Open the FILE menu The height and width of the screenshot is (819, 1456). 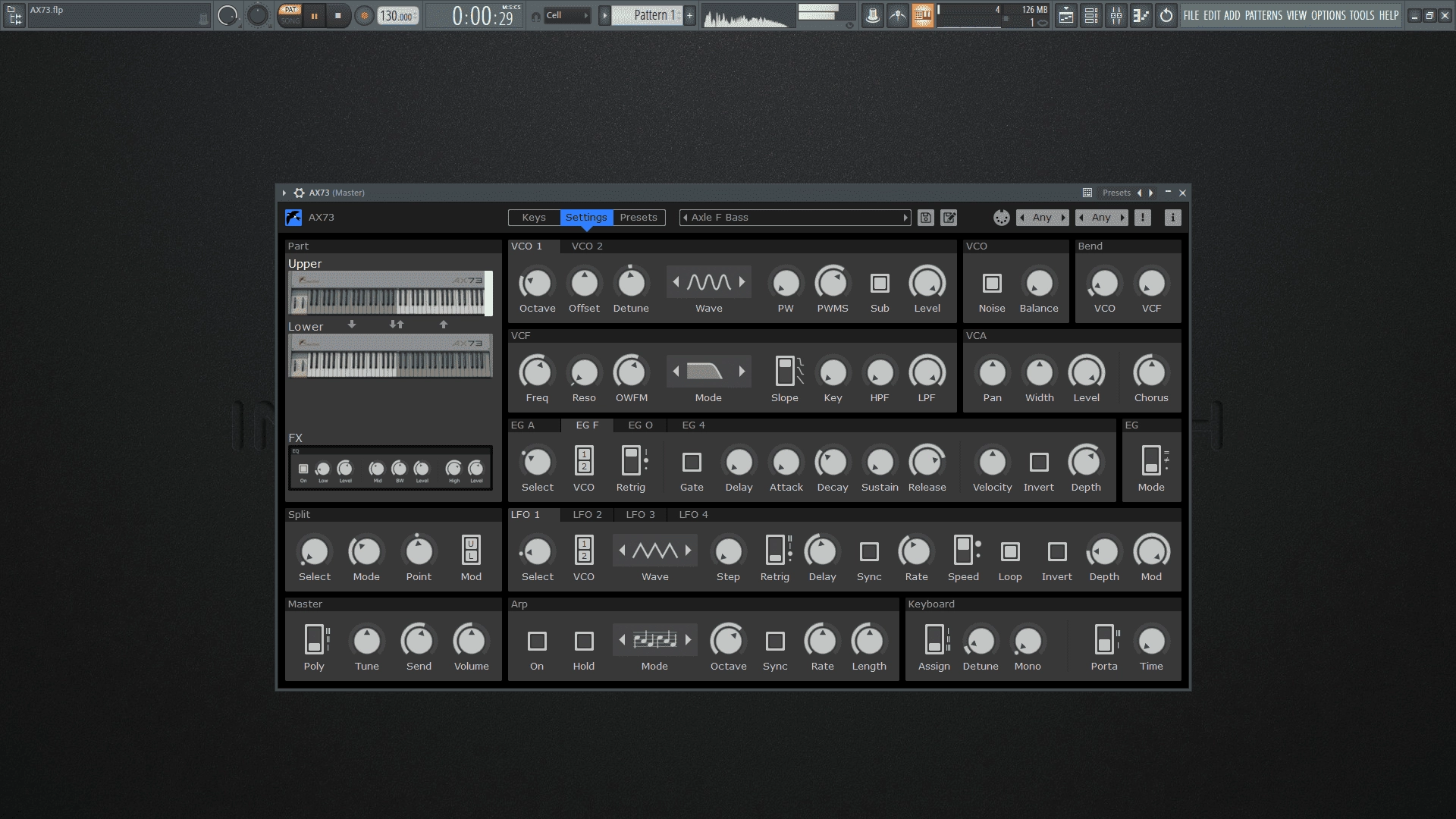[x=1191, y=15]
